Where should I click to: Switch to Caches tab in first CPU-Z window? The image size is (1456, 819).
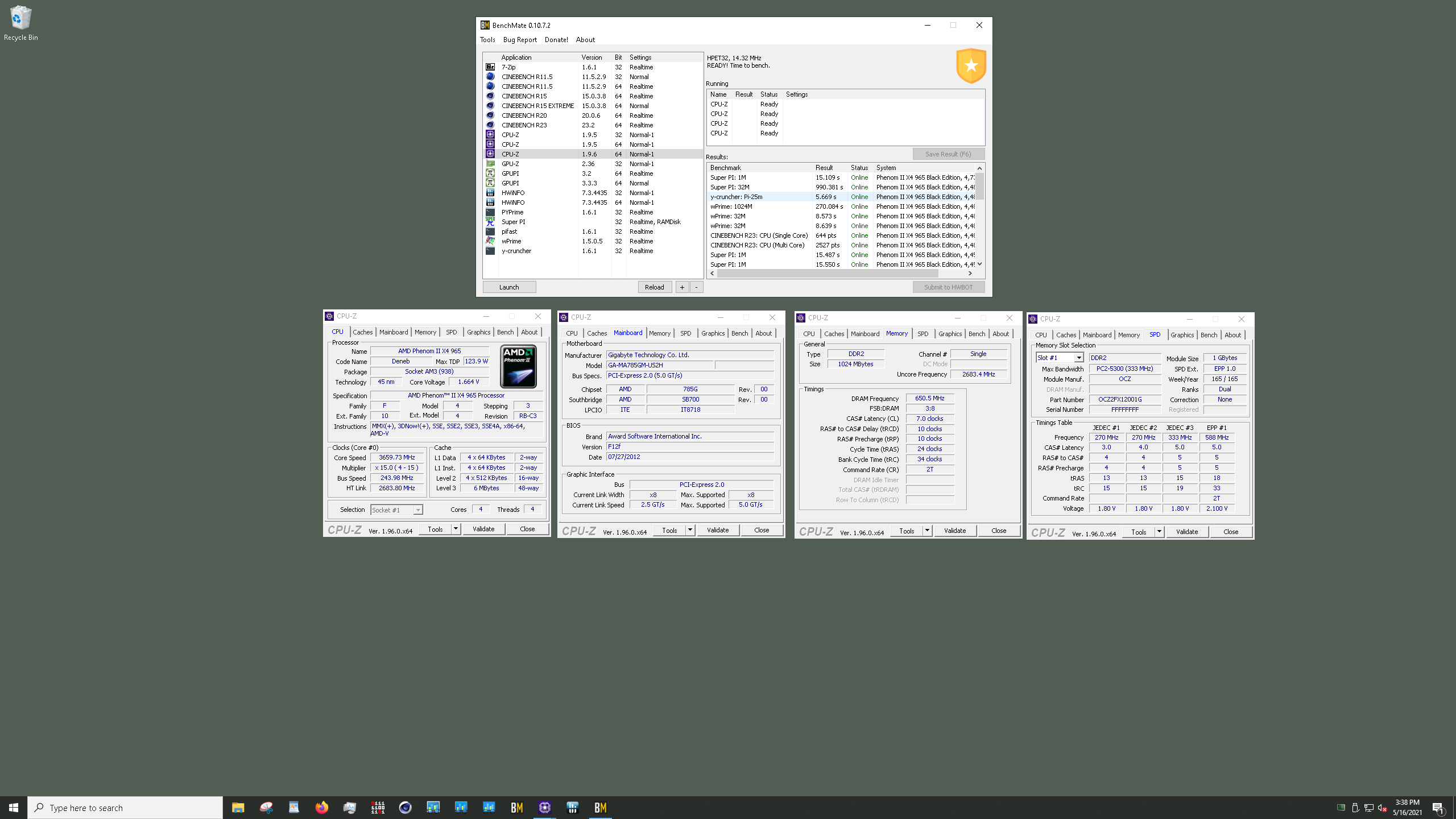click(x=363, y=332)
